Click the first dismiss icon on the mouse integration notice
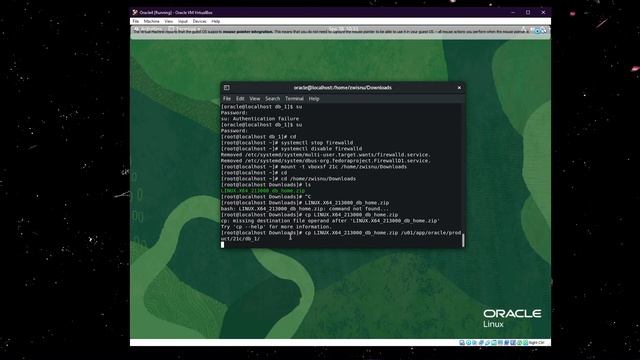The height and width of the screenshot is (360, 640). click(537, 31)
